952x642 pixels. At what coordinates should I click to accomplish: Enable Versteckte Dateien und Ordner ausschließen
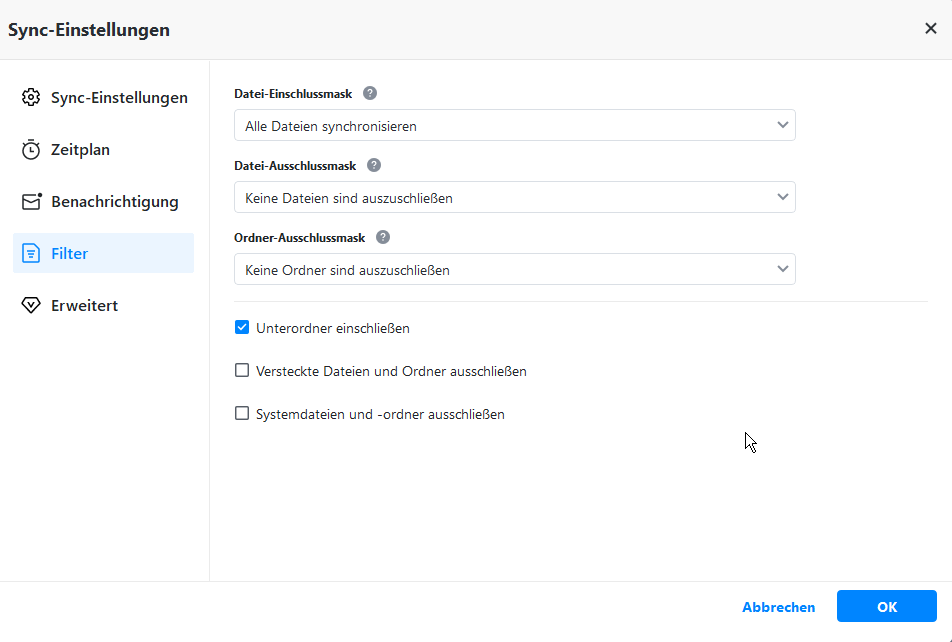[x=242, y=371]
